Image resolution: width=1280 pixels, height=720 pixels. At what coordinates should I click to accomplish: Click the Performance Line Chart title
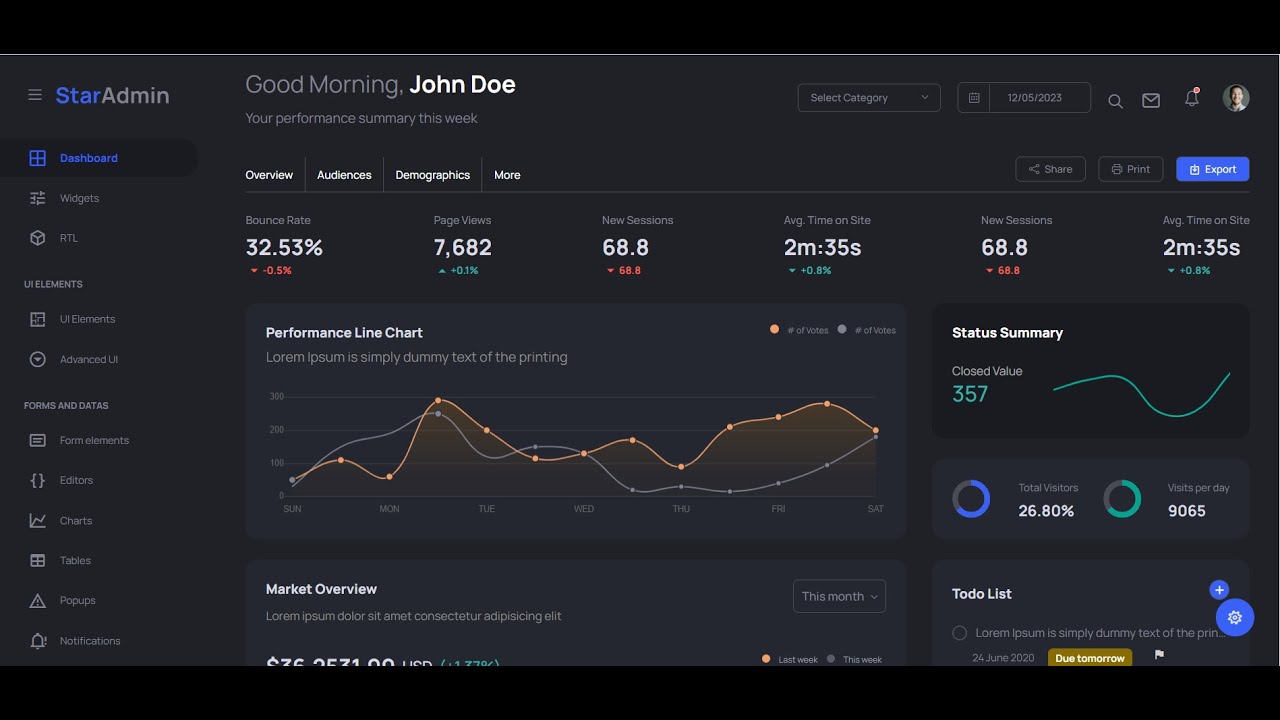coord(344,333)
